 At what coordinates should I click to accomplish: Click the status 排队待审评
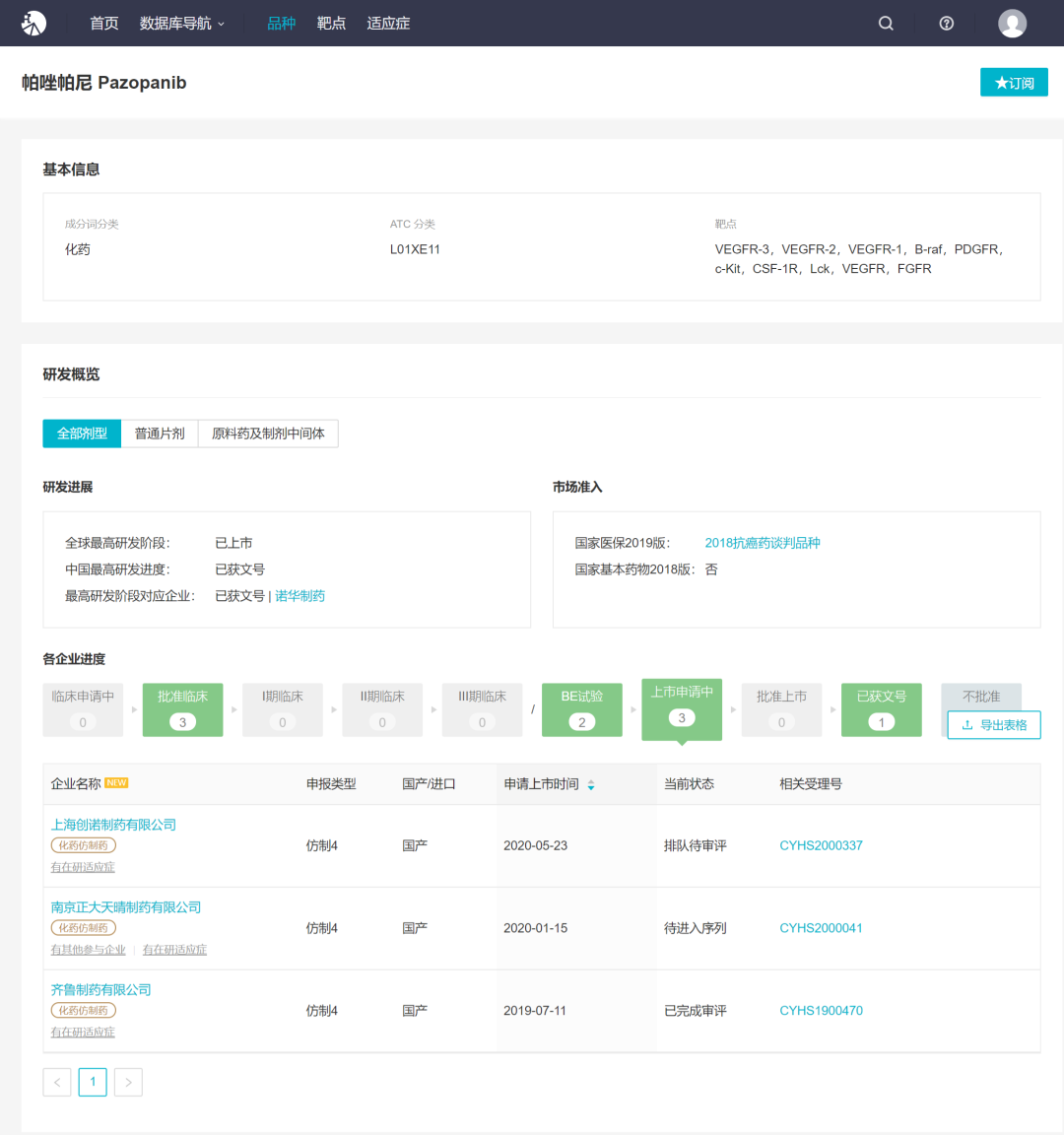tap(695, 845)
